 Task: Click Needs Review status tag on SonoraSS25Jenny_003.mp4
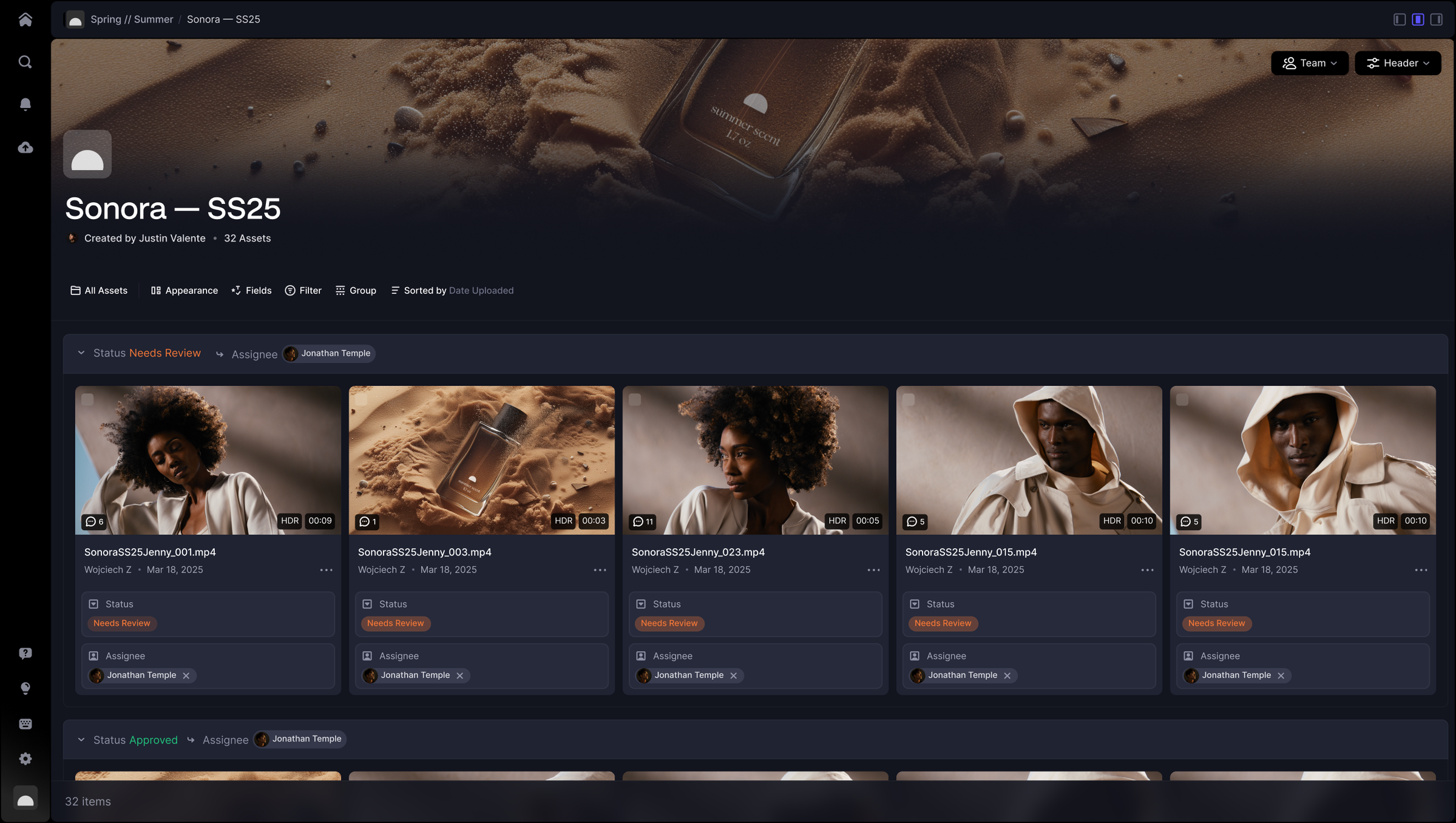click(395, 623)
